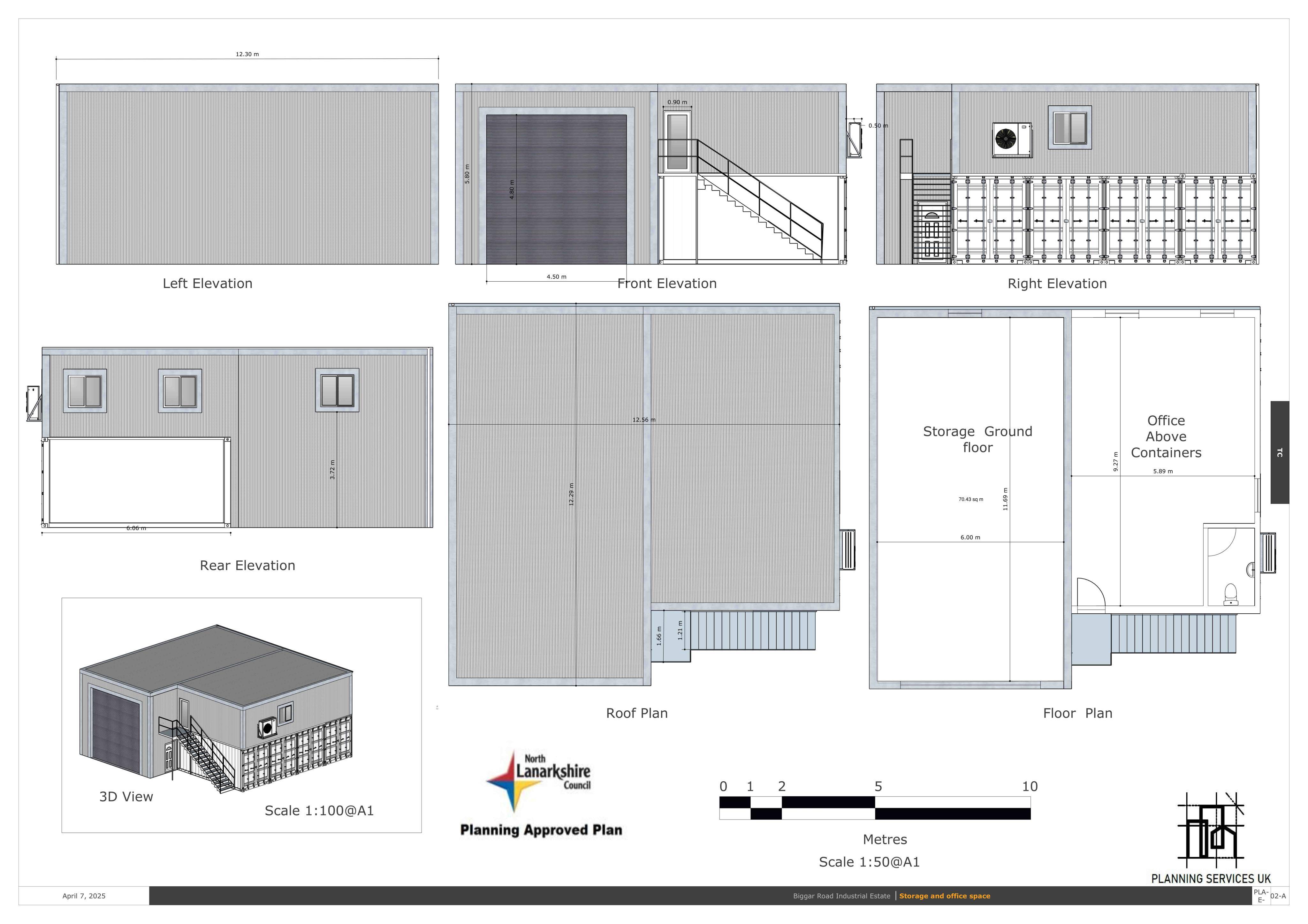
Task: Click the '11.69 m' storage length dimension
Action: [1006, 499]
